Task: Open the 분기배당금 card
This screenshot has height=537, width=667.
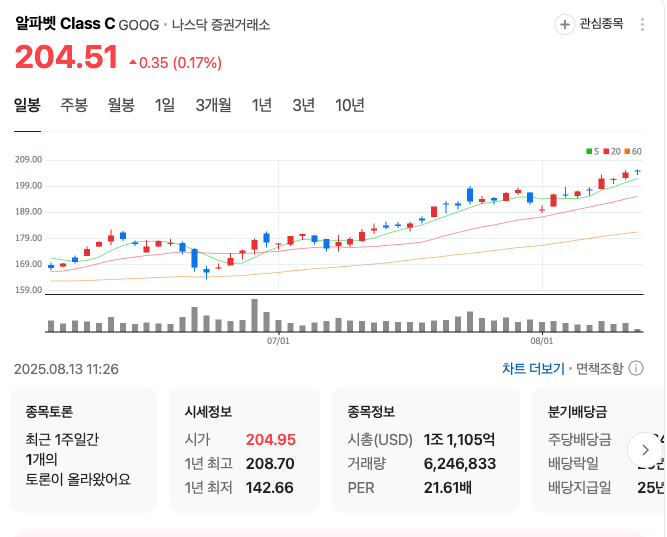Action: 599,450
